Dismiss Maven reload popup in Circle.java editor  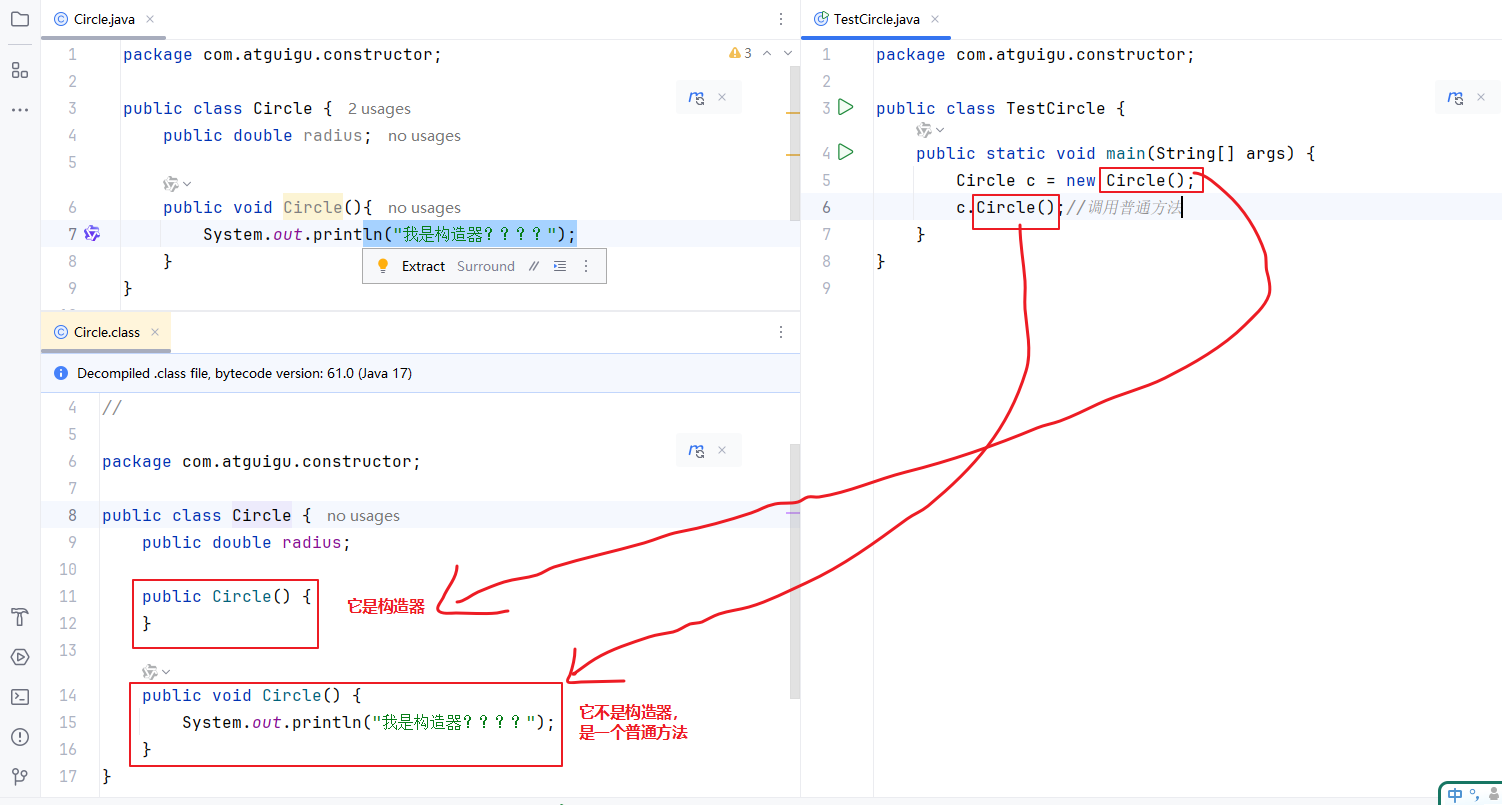[722, 97]
